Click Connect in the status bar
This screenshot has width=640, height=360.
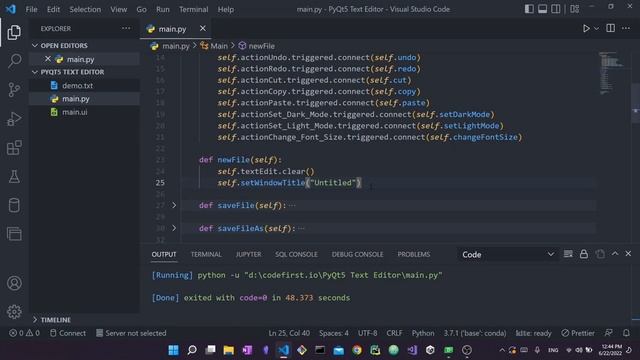pos(68,333)
